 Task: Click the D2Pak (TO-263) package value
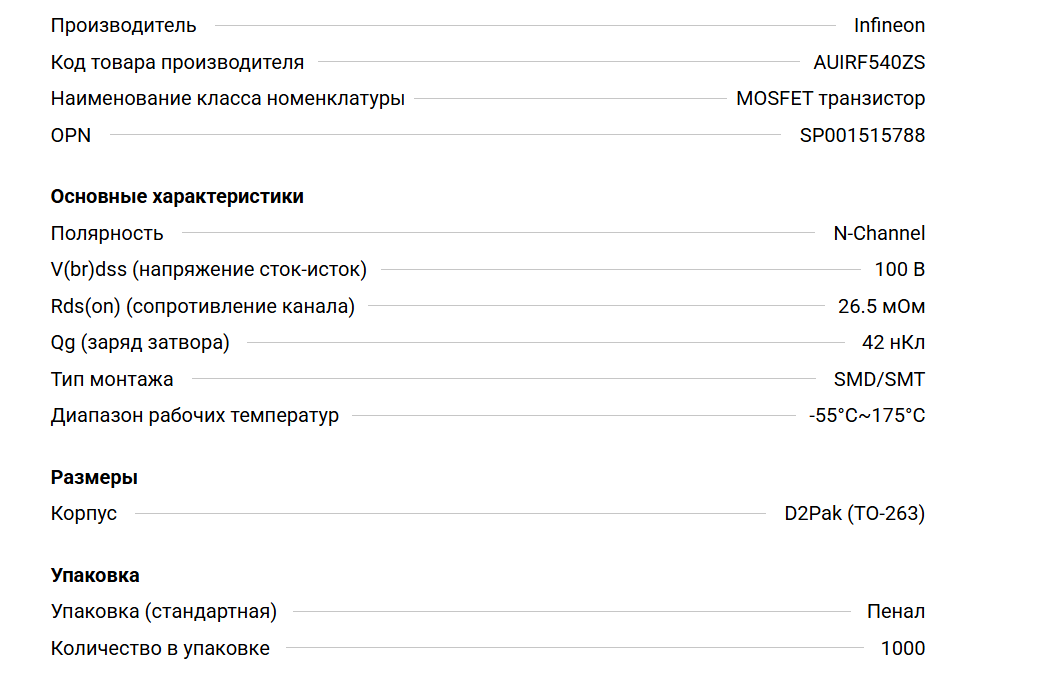pos(854,513)
